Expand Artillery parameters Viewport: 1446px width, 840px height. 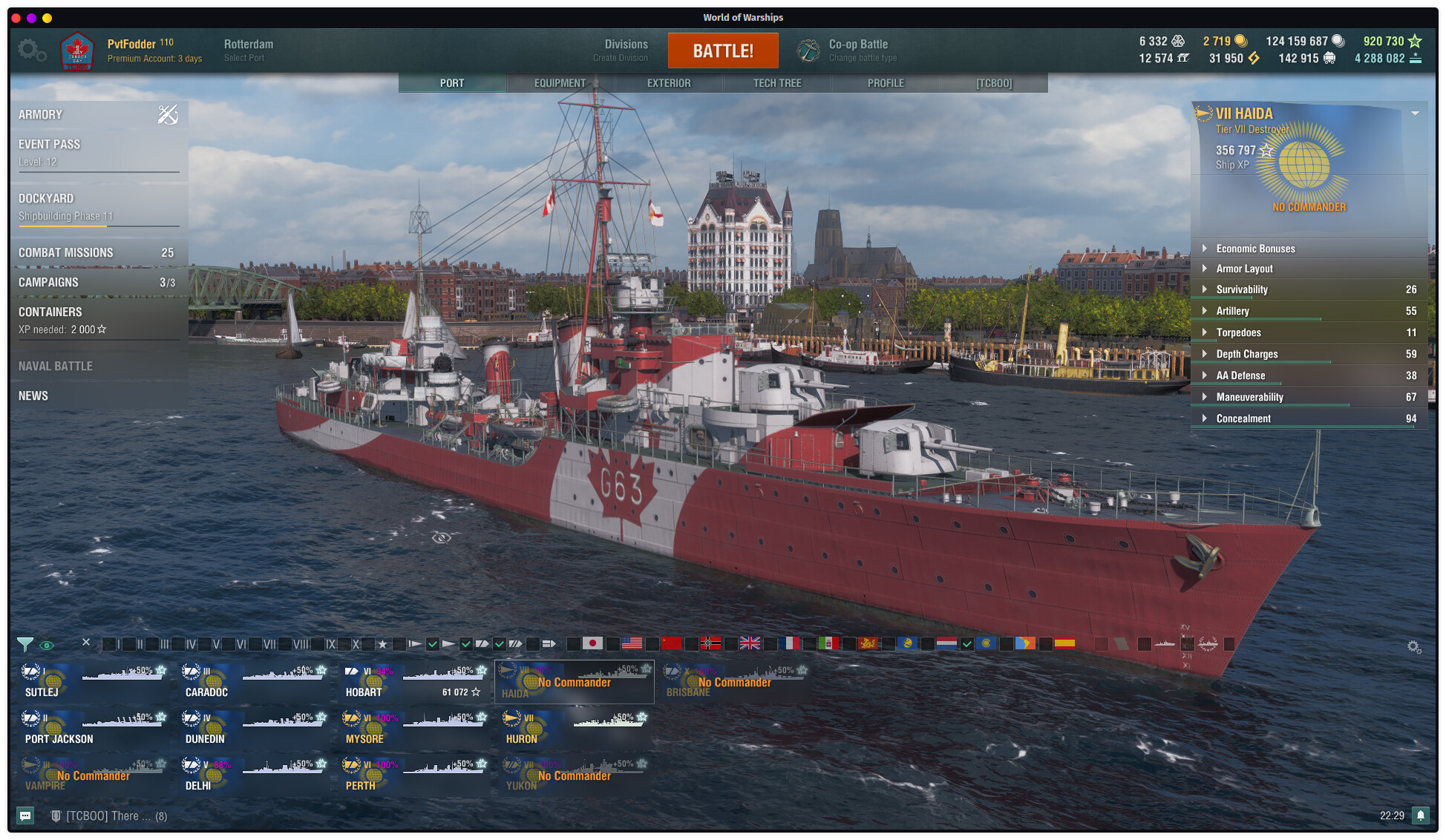point(1309,311)
